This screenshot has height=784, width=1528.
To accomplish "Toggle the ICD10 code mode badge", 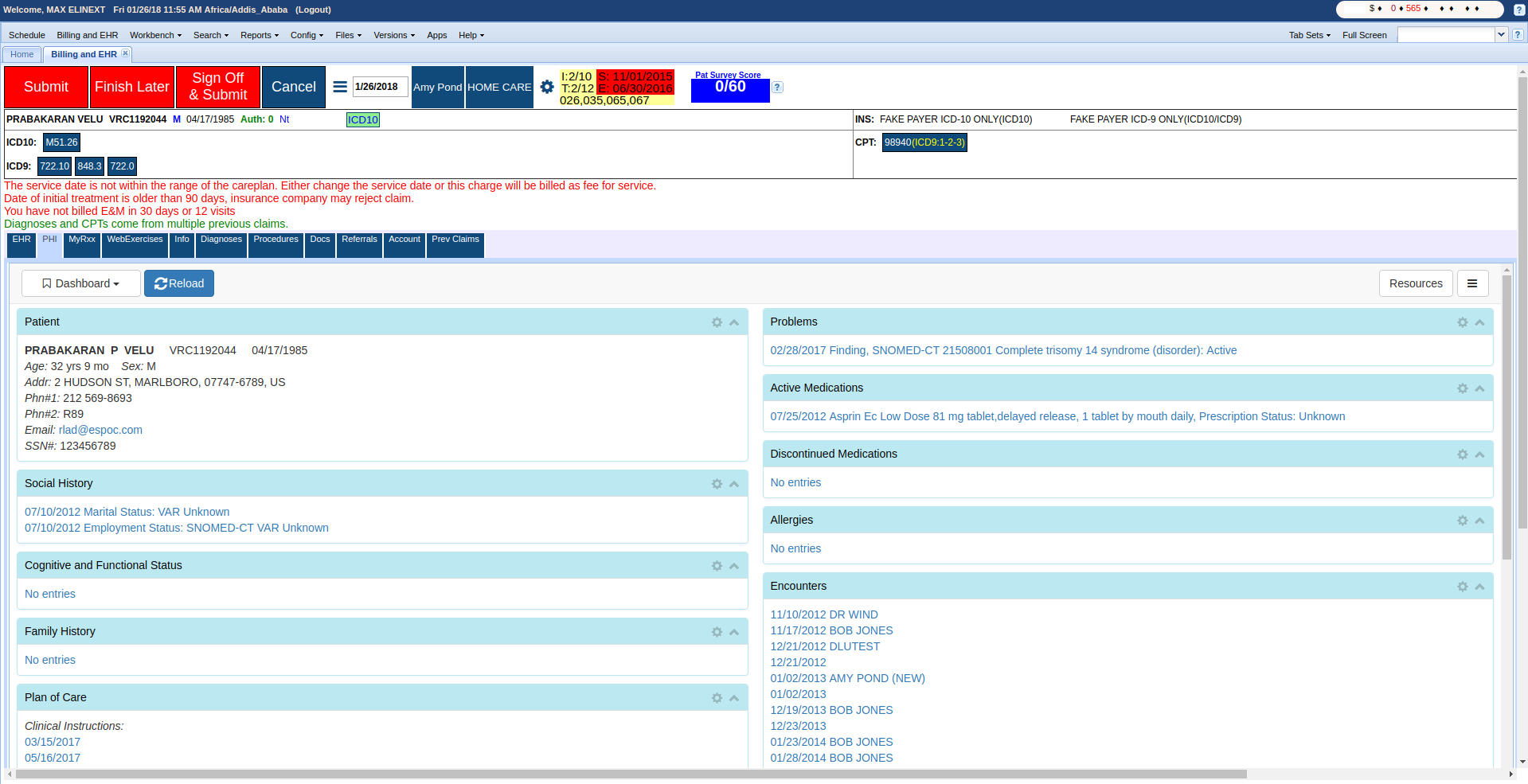I will tap(362, 120).
